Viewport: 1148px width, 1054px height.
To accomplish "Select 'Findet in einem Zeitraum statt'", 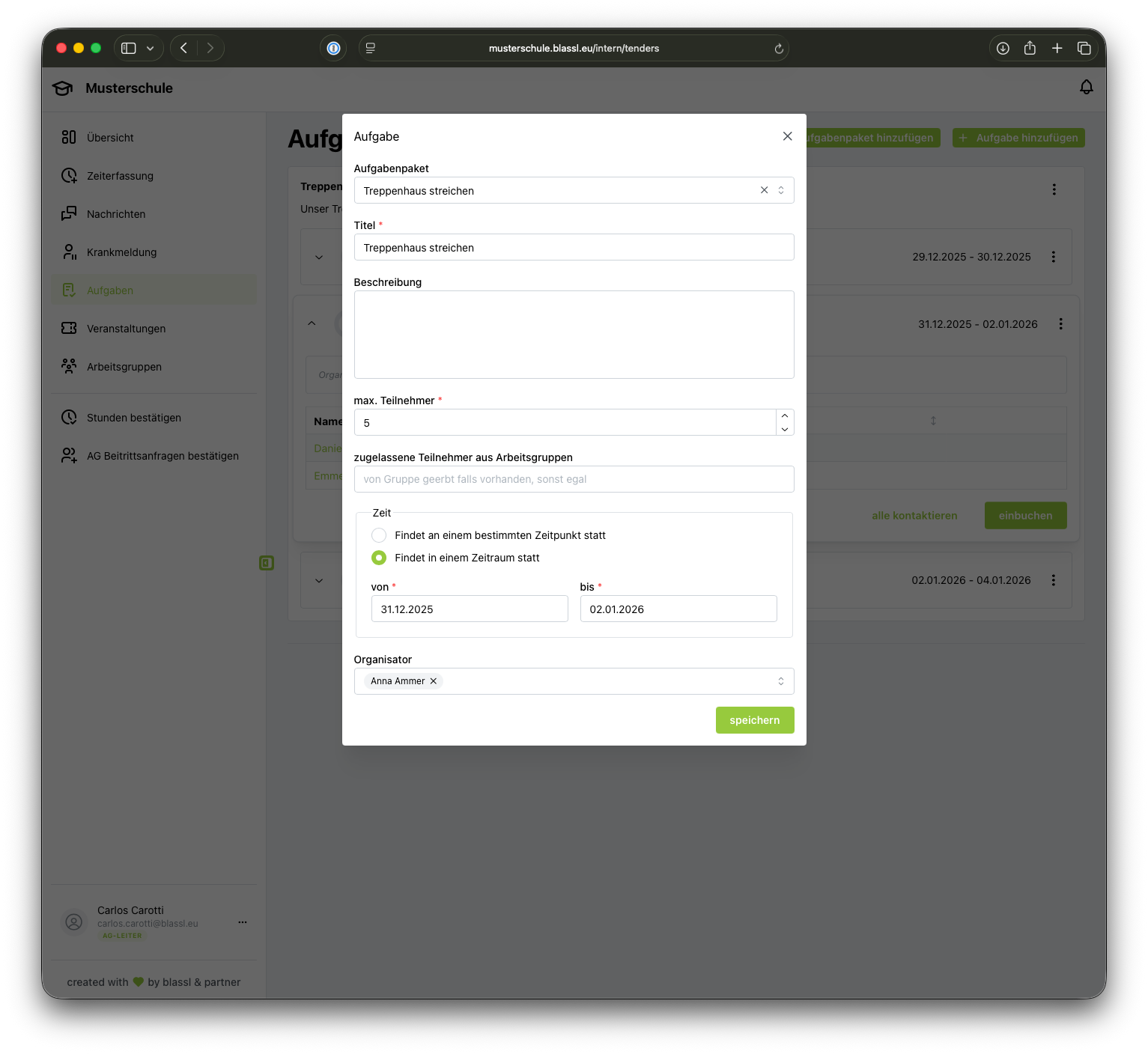I will pyautogui.click(x=379, y=558).
